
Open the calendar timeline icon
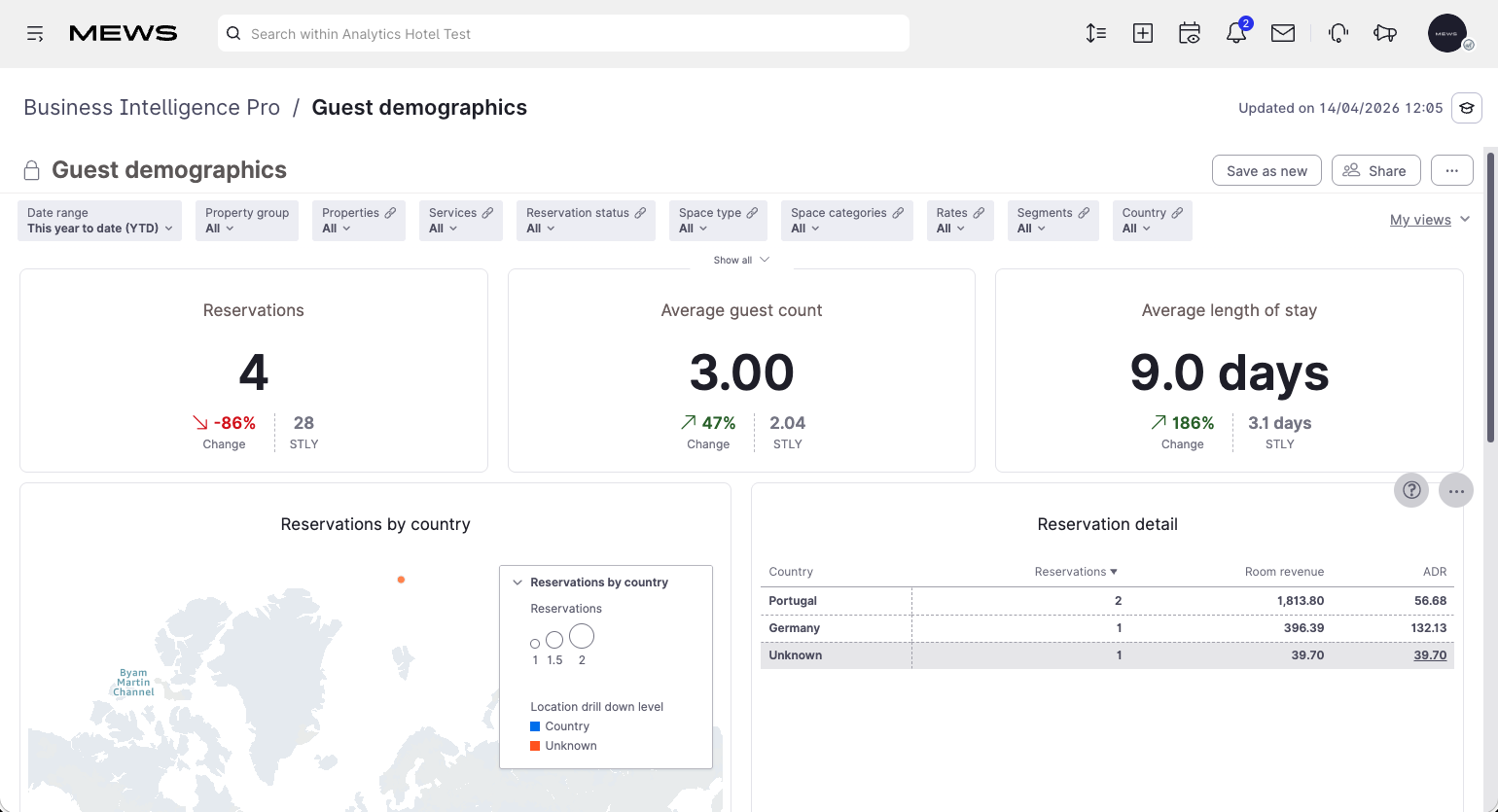pos(1190,33)
